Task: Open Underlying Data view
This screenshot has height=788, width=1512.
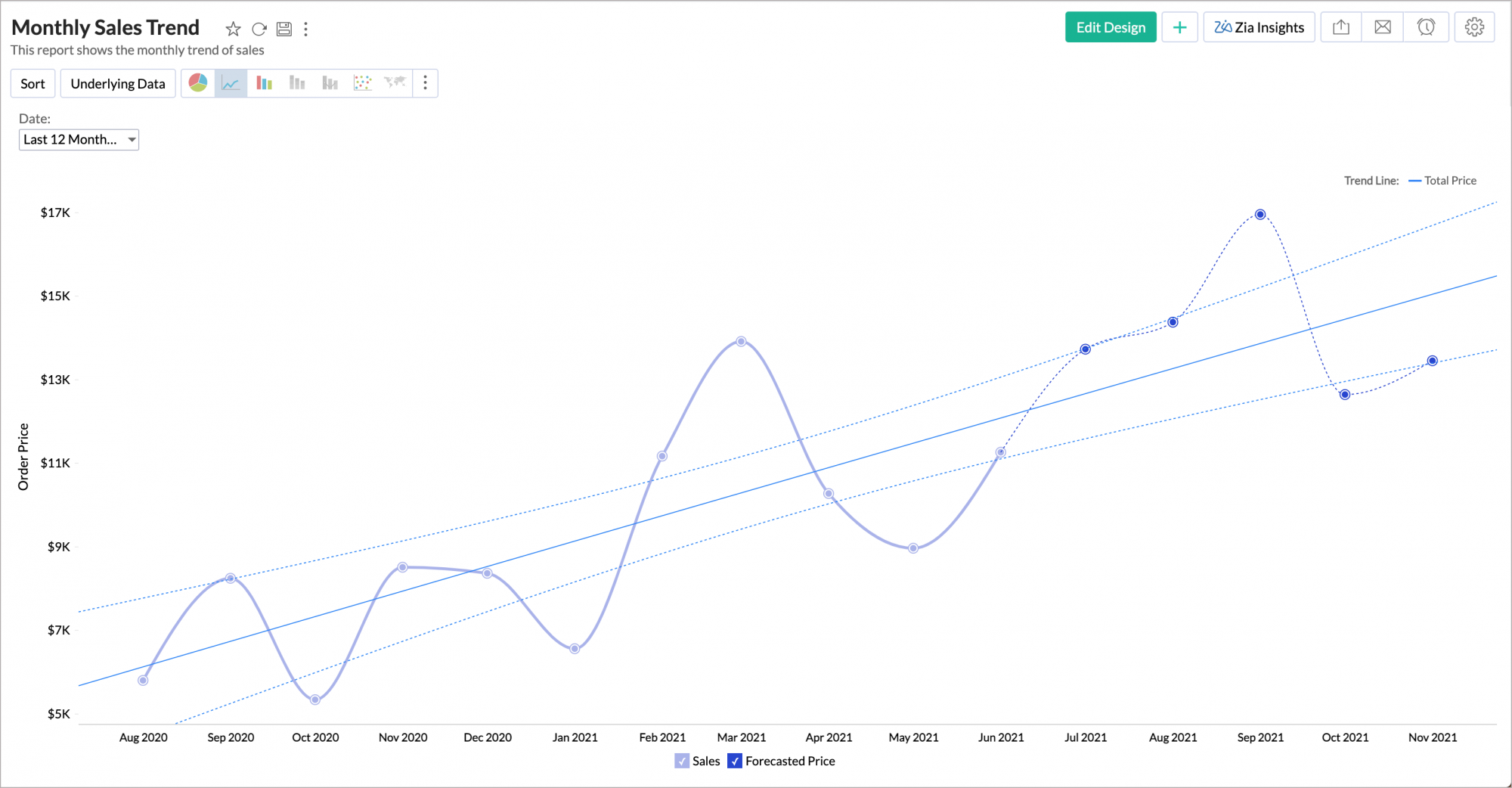Action: [118, 83]
